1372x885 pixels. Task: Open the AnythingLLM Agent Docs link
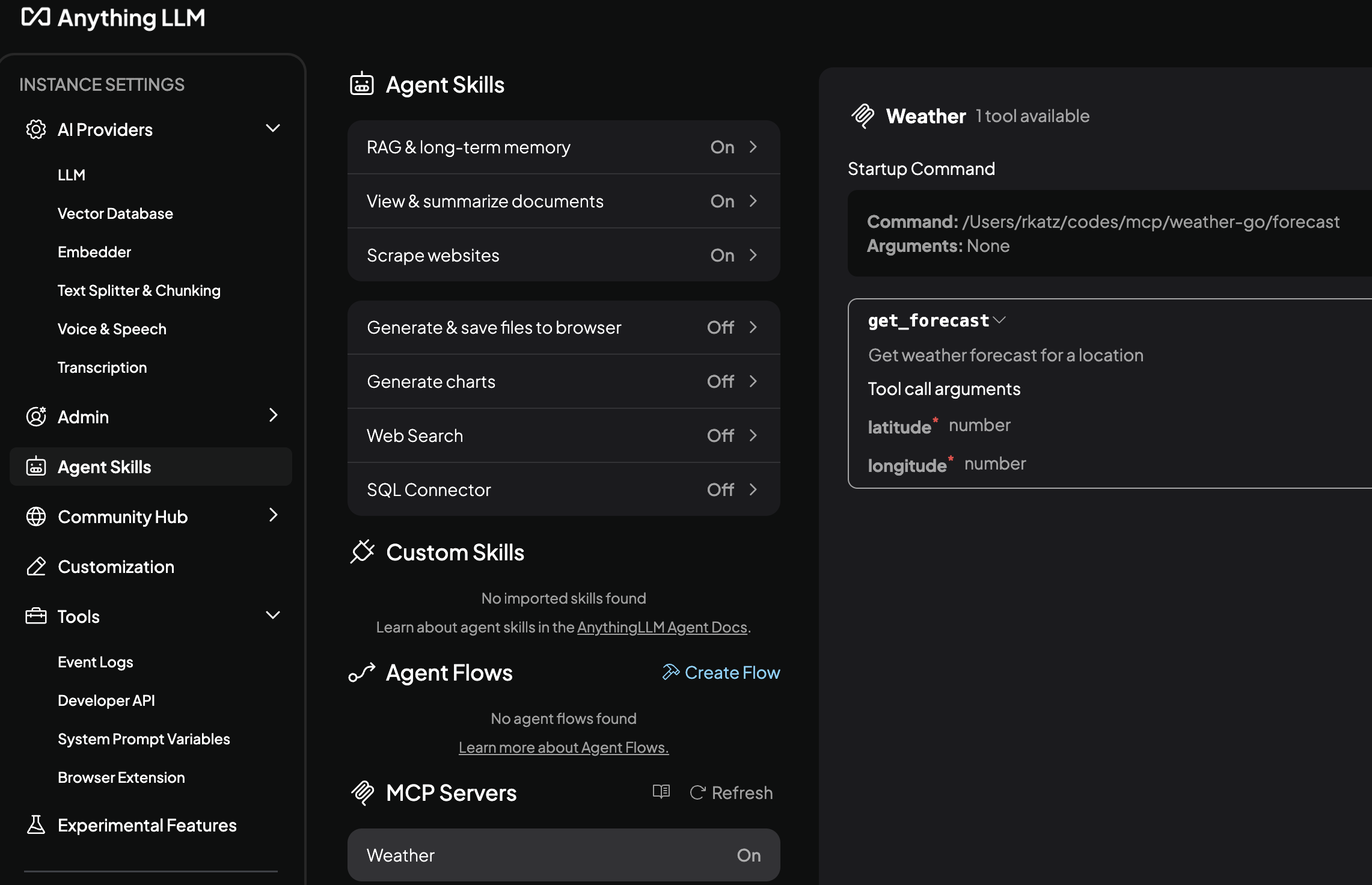pyautogui.click(x=662, y=627)
